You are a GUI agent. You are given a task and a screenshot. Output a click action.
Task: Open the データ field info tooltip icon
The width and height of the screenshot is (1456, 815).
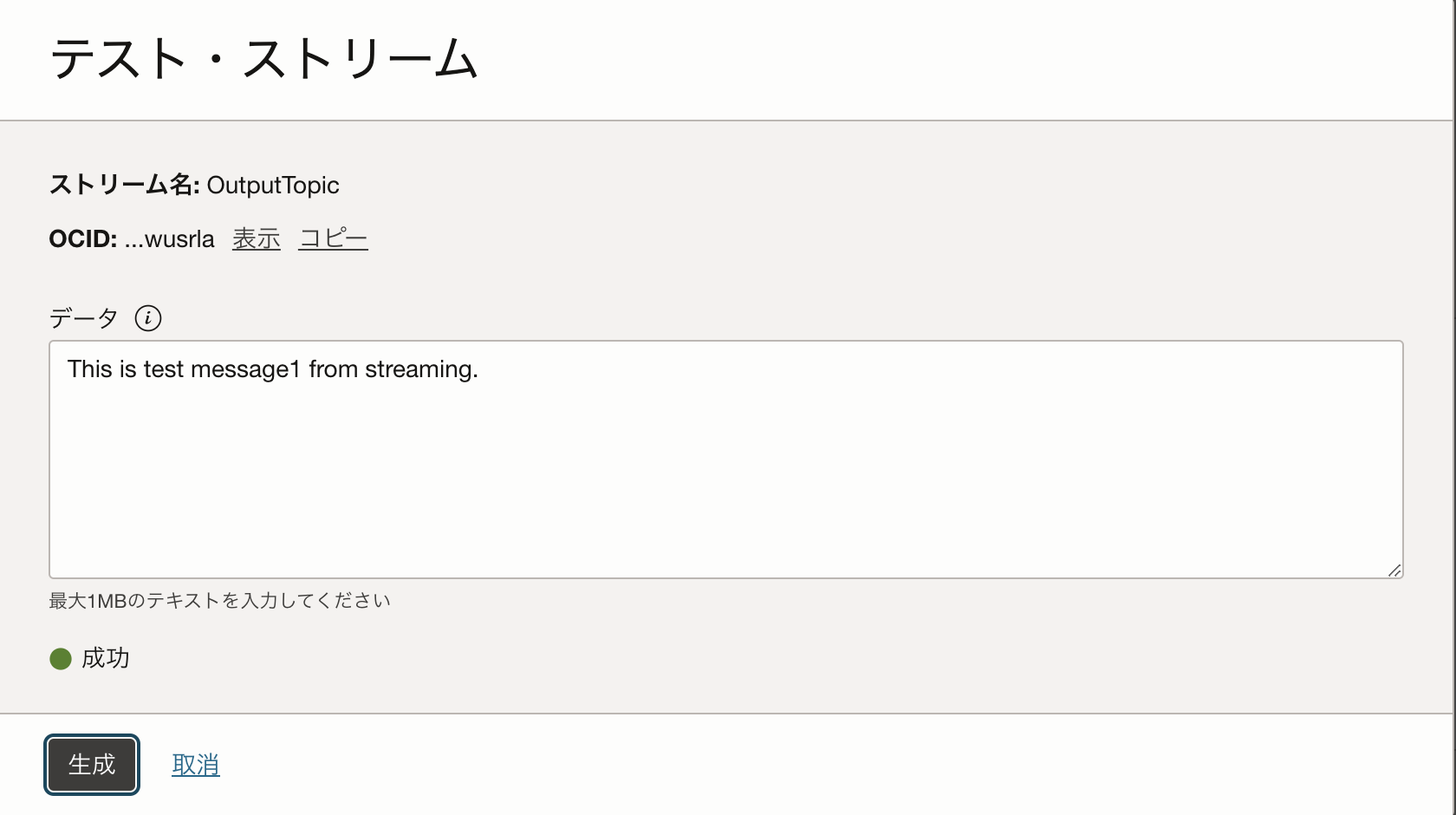click(149, 318)
